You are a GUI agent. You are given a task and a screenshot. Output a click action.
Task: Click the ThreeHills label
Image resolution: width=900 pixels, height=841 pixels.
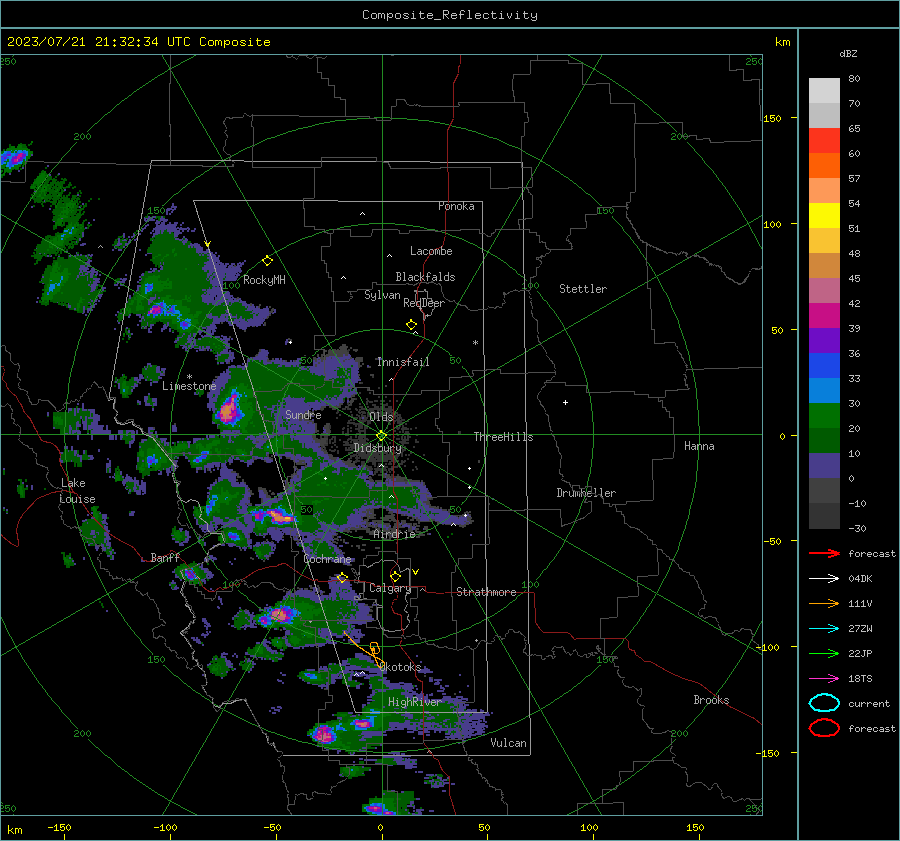[503, 437]
